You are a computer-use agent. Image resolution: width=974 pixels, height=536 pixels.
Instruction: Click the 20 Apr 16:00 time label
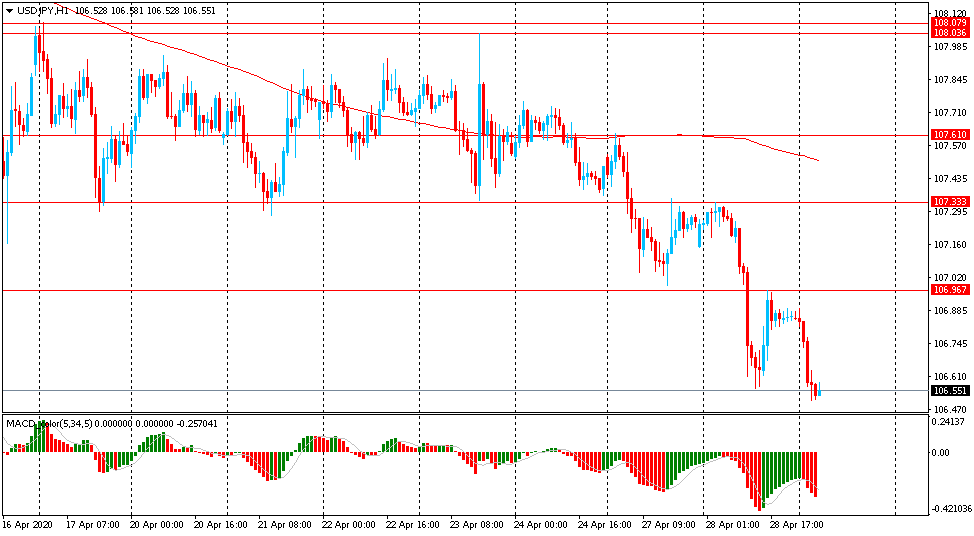click(221, 525)
